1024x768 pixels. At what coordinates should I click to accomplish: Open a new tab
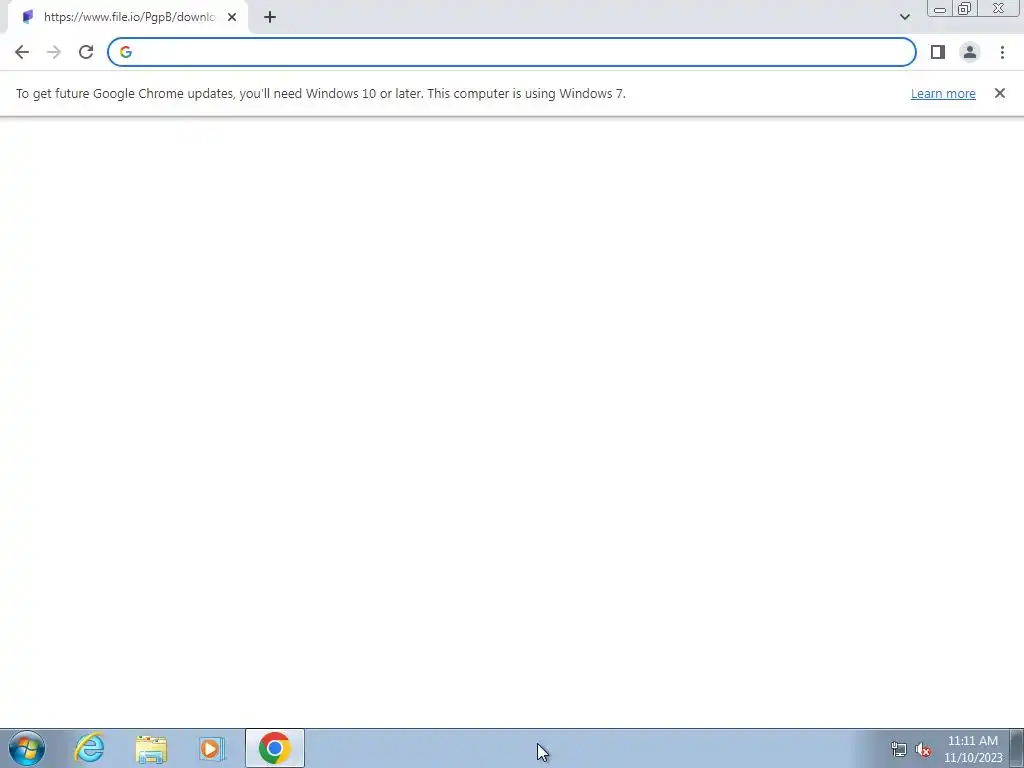click(x=270, y=17)
